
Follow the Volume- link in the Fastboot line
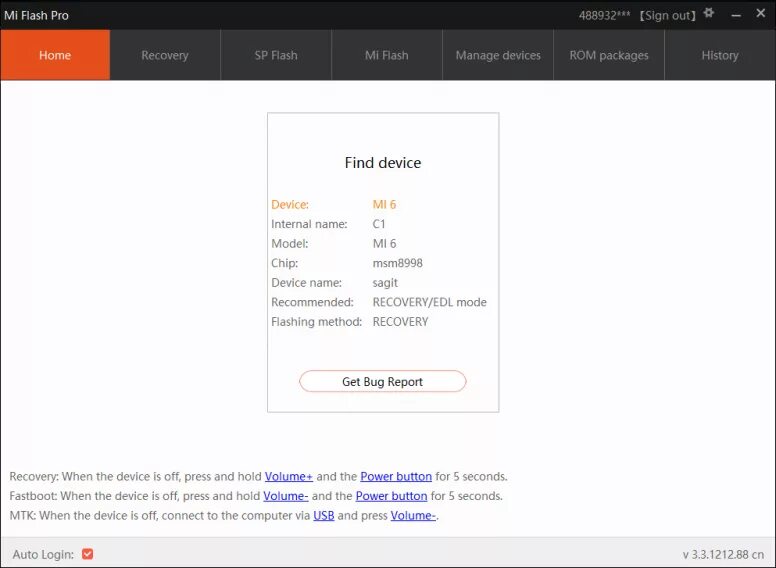(286, 496)
